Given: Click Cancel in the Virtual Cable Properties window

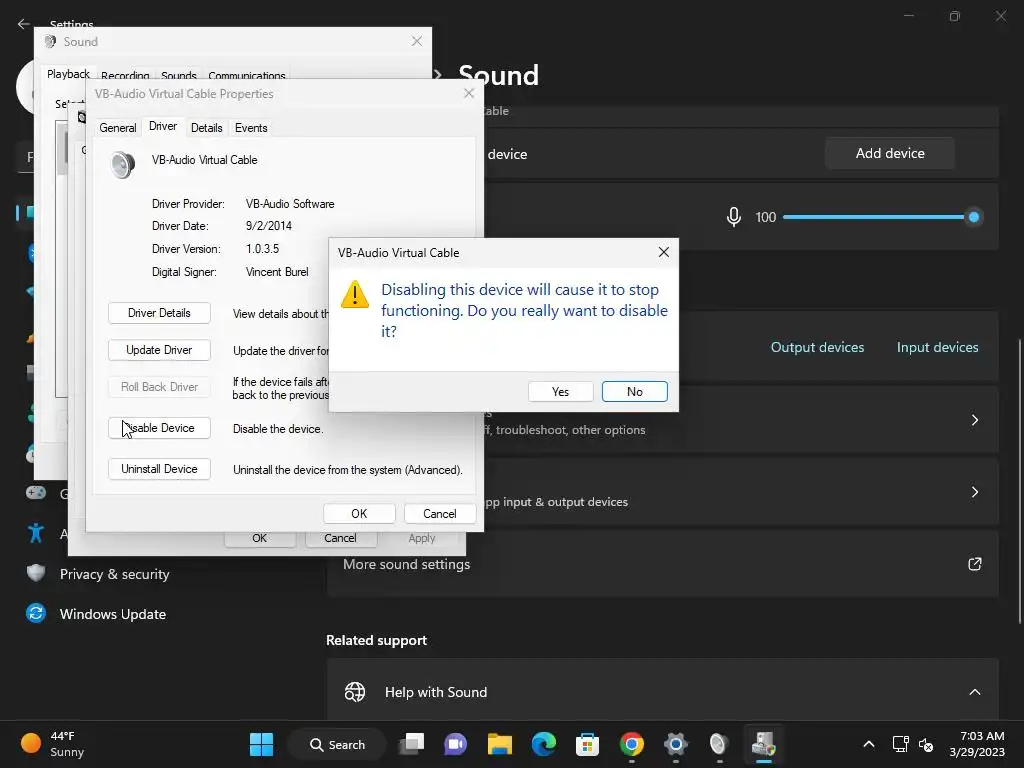Looking at the screenshot, I should (440, 513).
